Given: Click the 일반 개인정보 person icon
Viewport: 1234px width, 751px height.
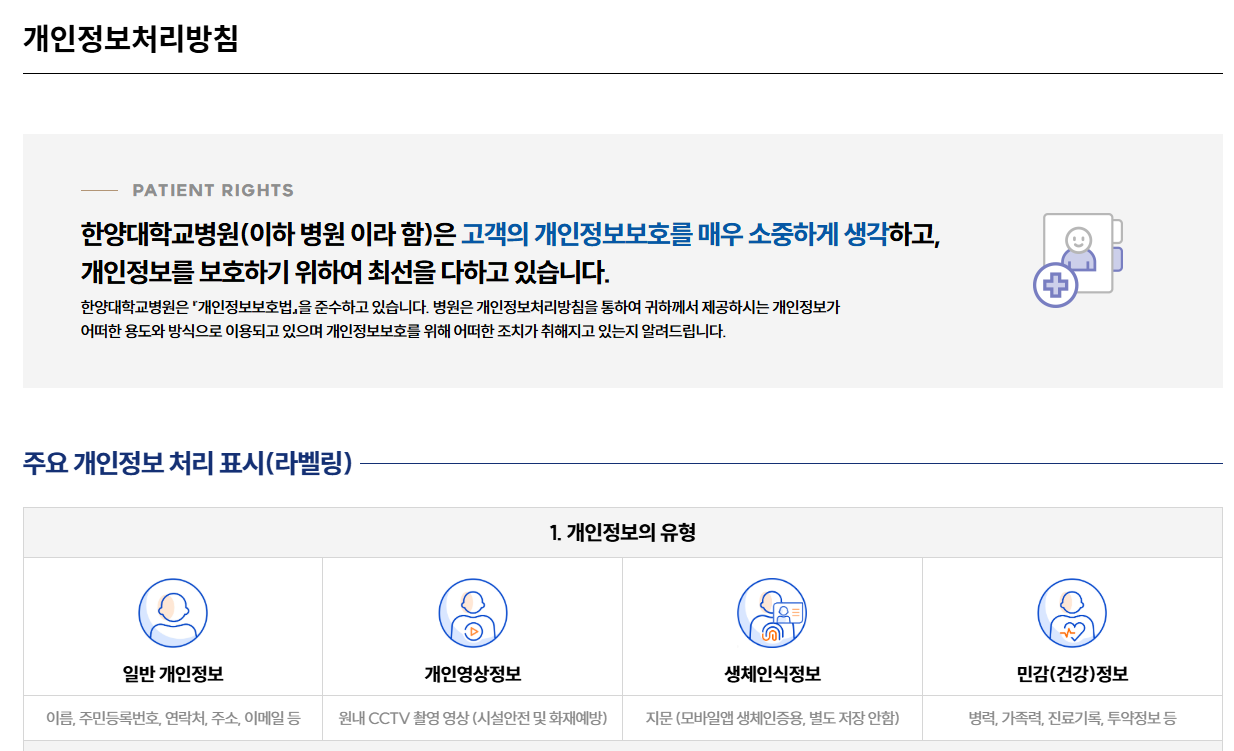Looking at the screenshot, I should [x=173, y=613].
